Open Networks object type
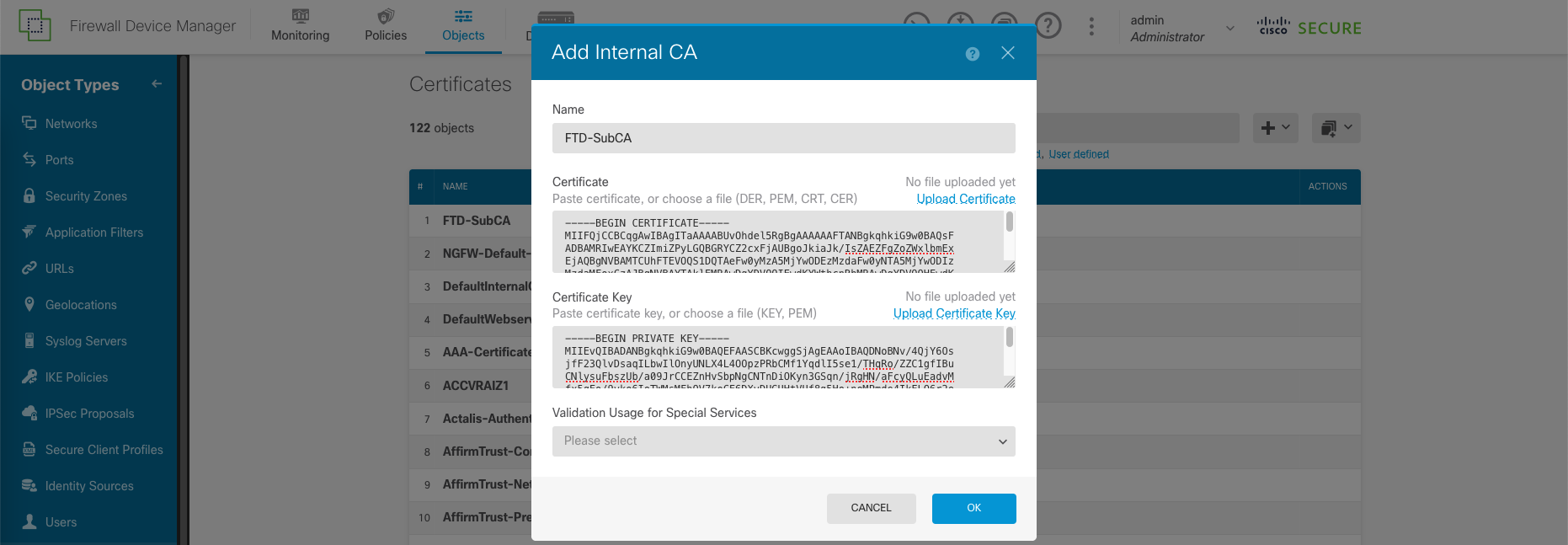The width and height of the screenshot is (1568, 545). 71,124
